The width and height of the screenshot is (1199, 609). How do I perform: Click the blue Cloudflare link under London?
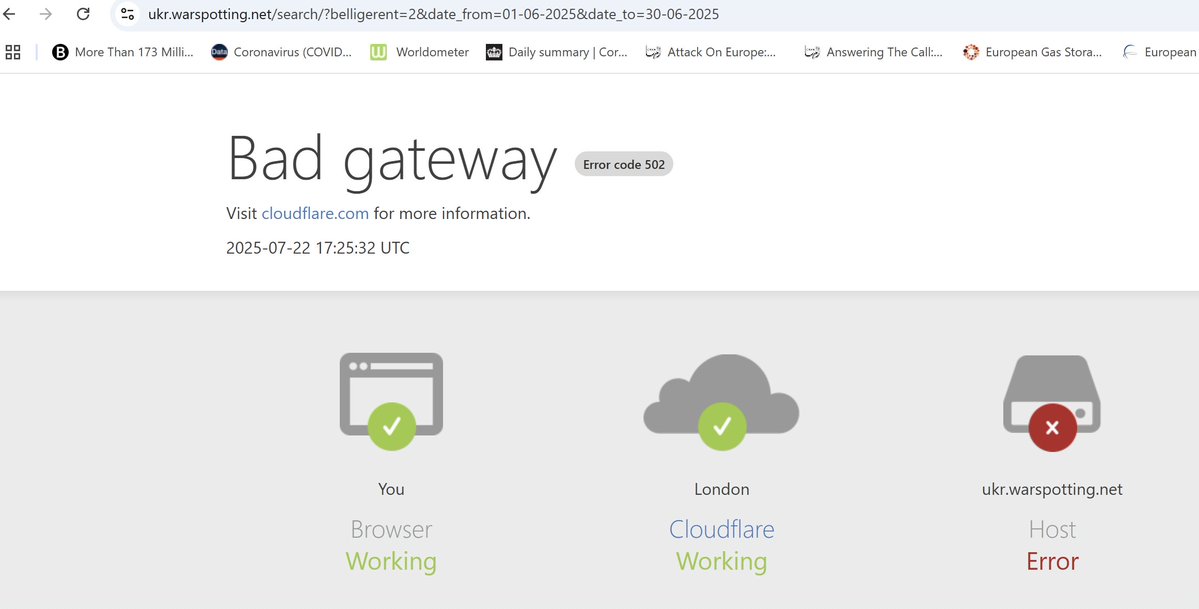pos(722,529)
